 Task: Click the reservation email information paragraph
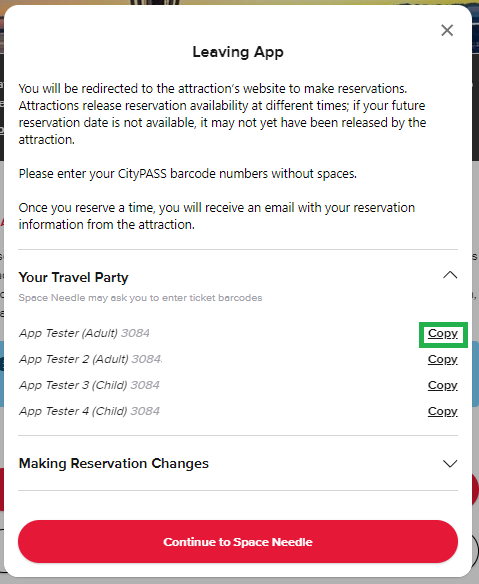pyautogui.click(x=217, y=216)
